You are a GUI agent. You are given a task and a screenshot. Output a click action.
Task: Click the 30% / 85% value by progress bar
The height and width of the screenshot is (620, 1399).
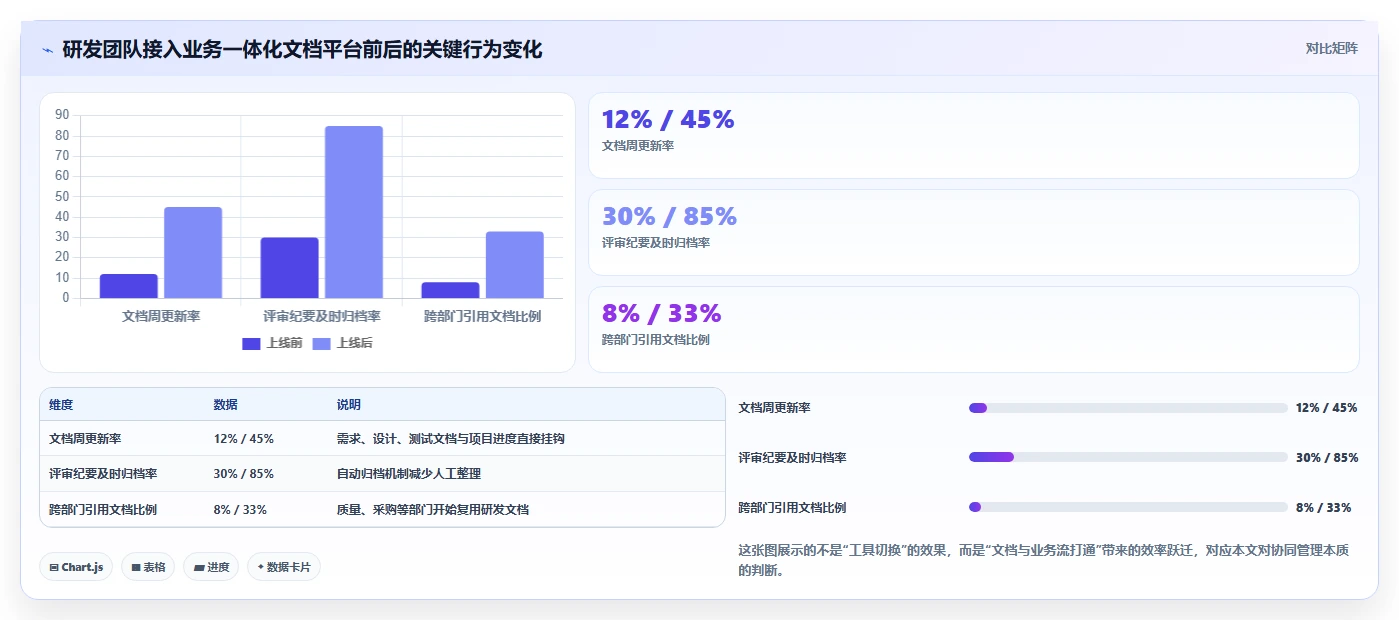(1327, 458)
